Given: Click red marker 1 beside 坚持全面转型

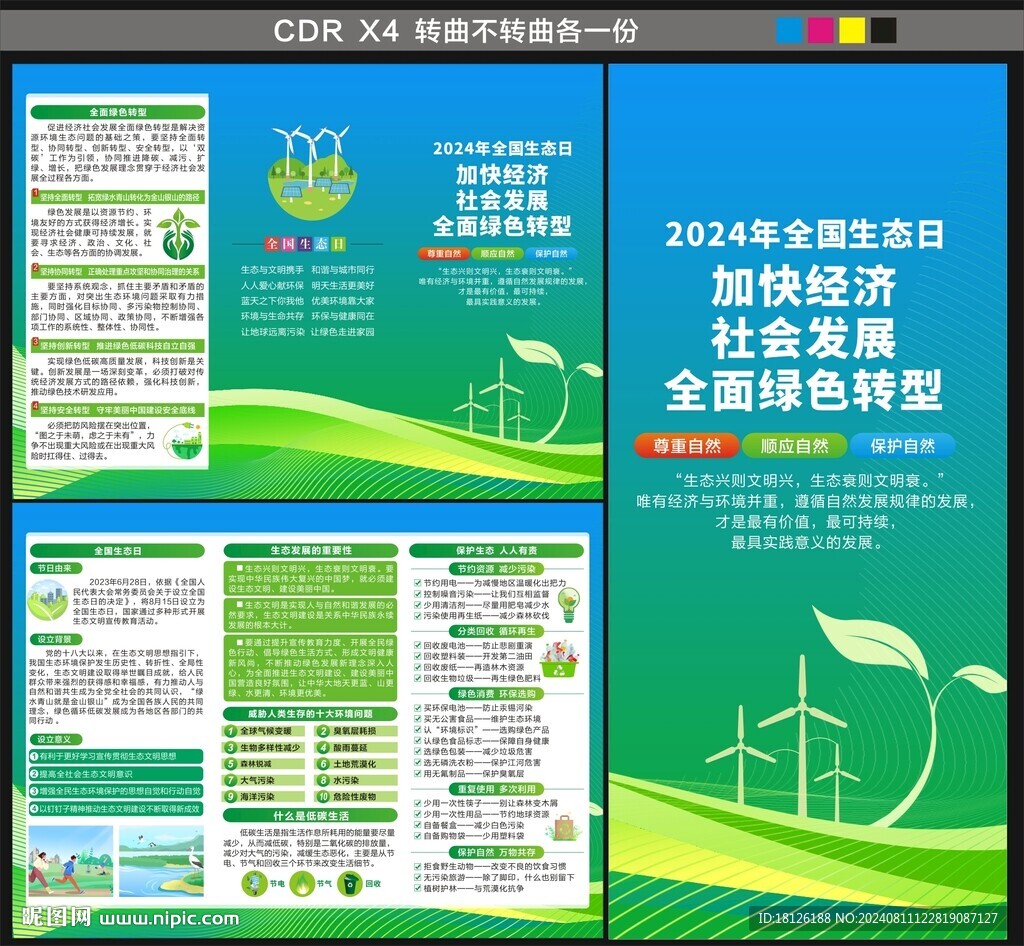Looking at the screenshot, I should click(x=35, y=195).
